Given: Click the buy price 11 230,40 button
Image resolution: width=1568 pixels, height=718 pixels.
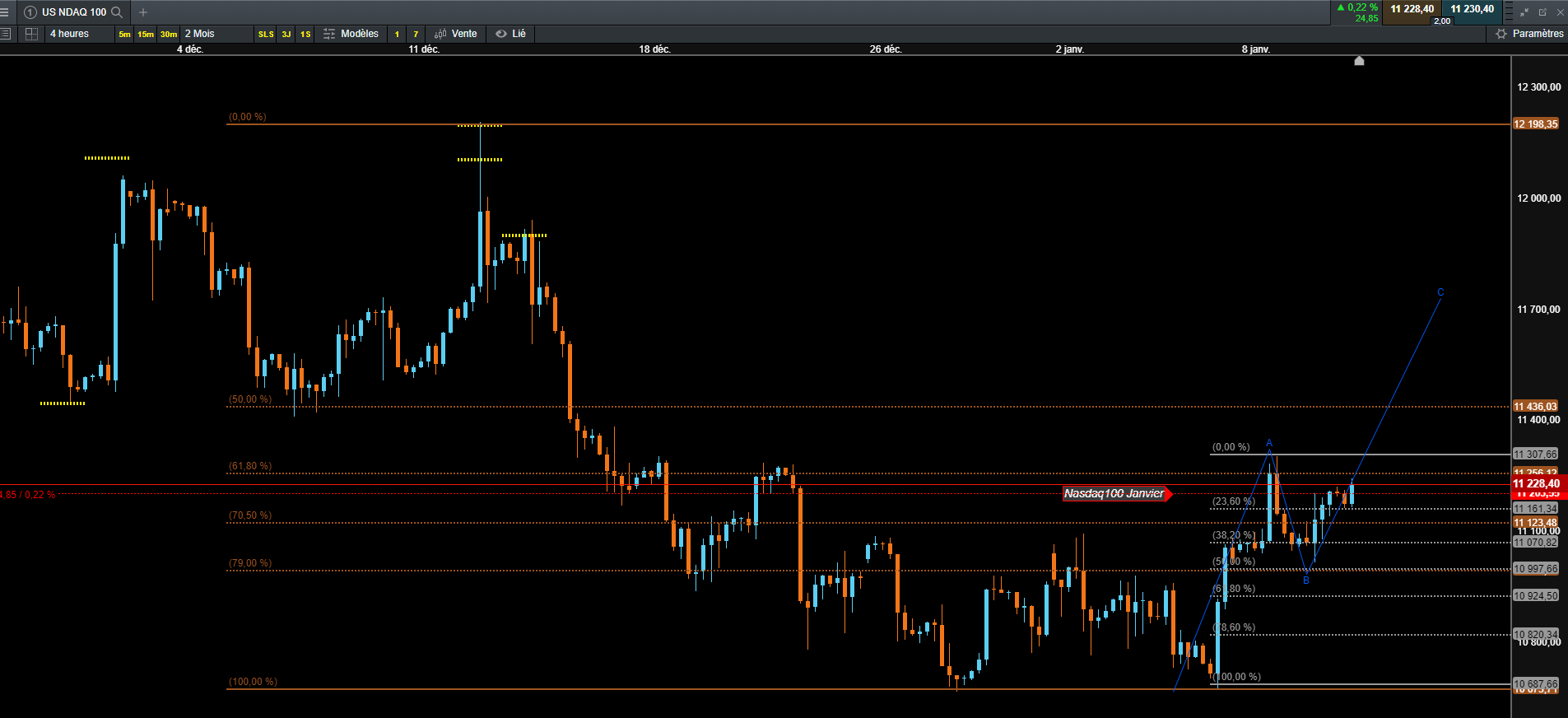Looking at the screenshot, I should [x=1472, y=9].
